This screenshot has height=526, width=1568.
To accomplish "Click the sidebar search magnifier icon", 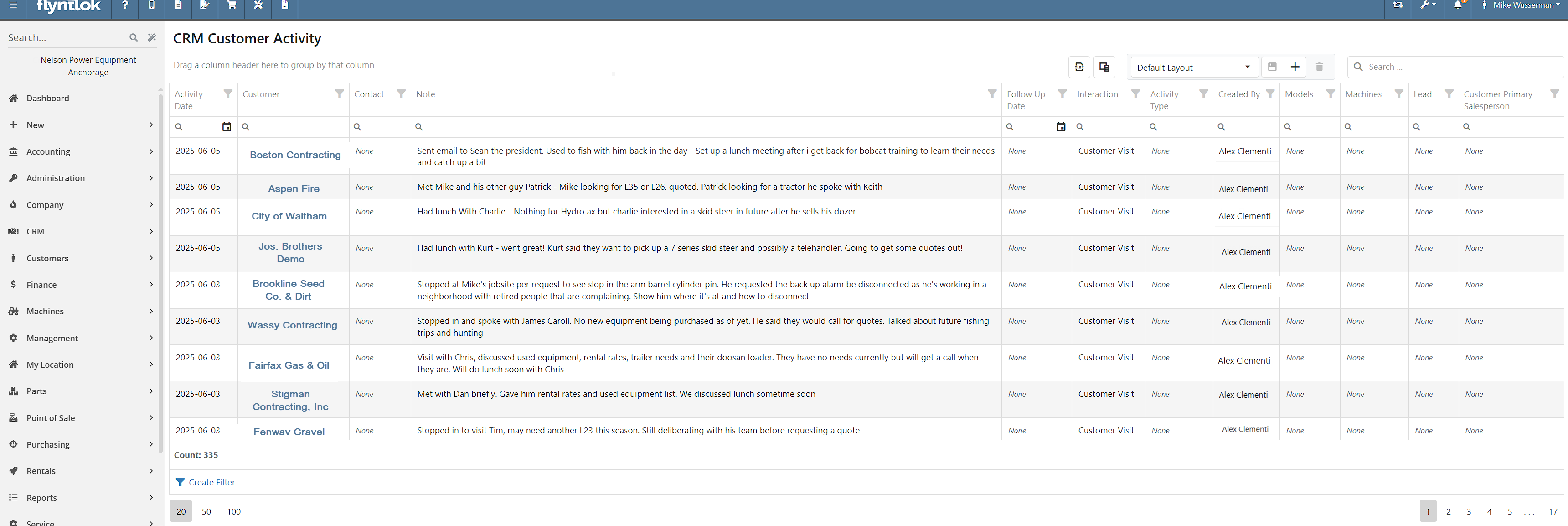I will [x=133, y=38].
